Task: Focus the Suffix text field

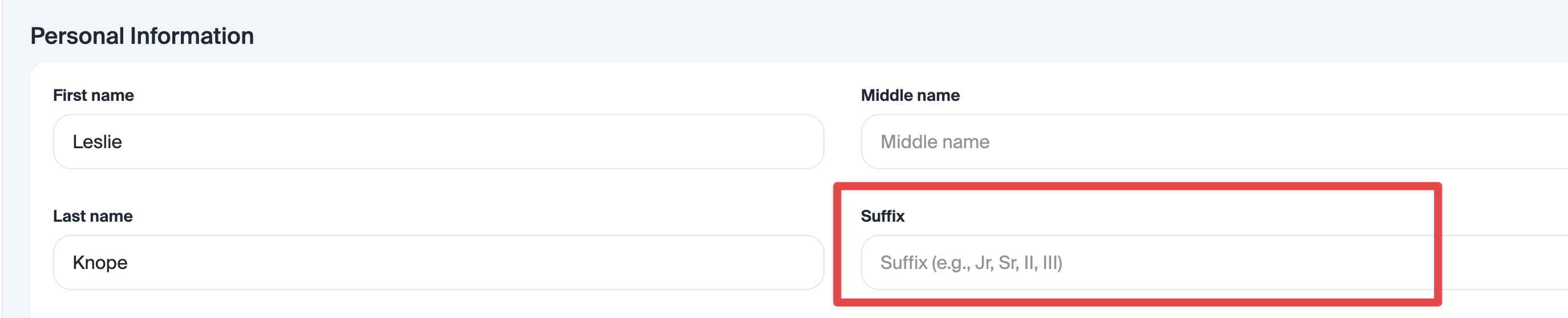Action: tap(1211, 262)
